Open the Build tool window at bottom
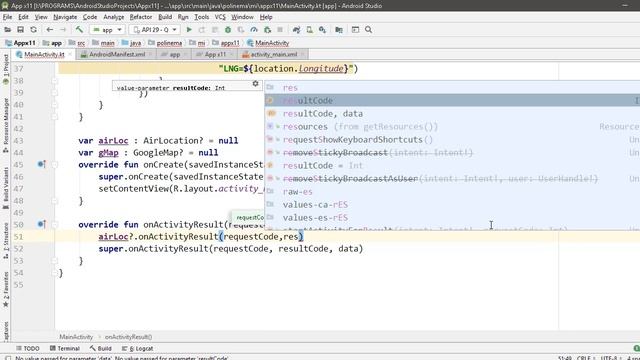 pos(100,348)
